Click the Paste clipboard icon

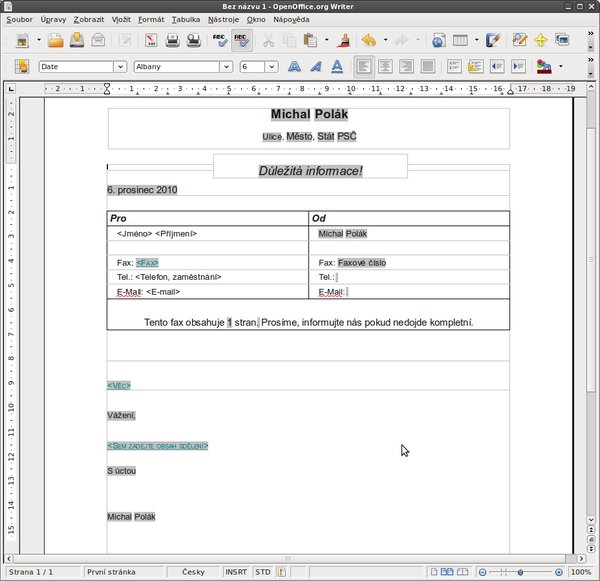coord(310,40)
